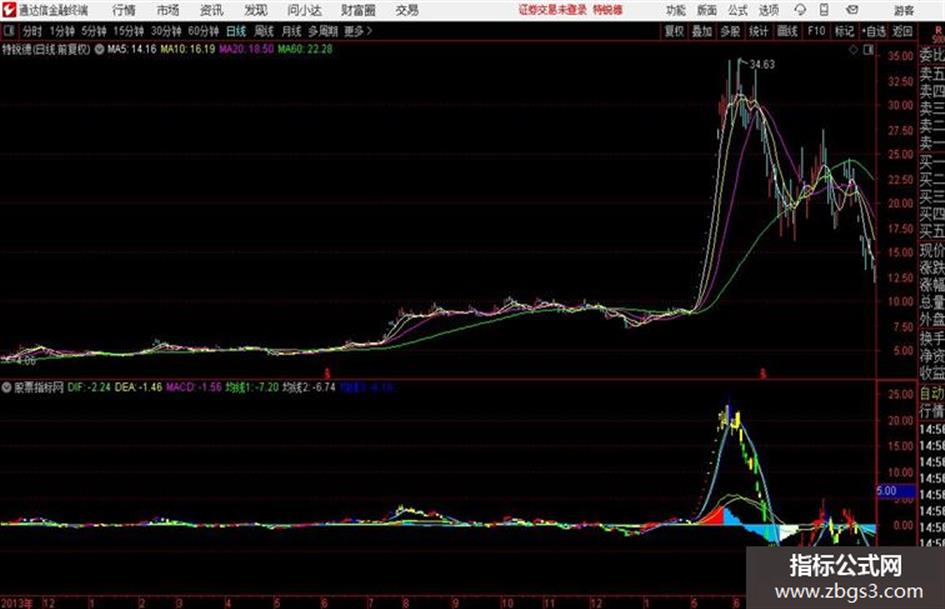Open the 选项 menu
The width and height of the screenshot is (945, 609).
point(769,10)
